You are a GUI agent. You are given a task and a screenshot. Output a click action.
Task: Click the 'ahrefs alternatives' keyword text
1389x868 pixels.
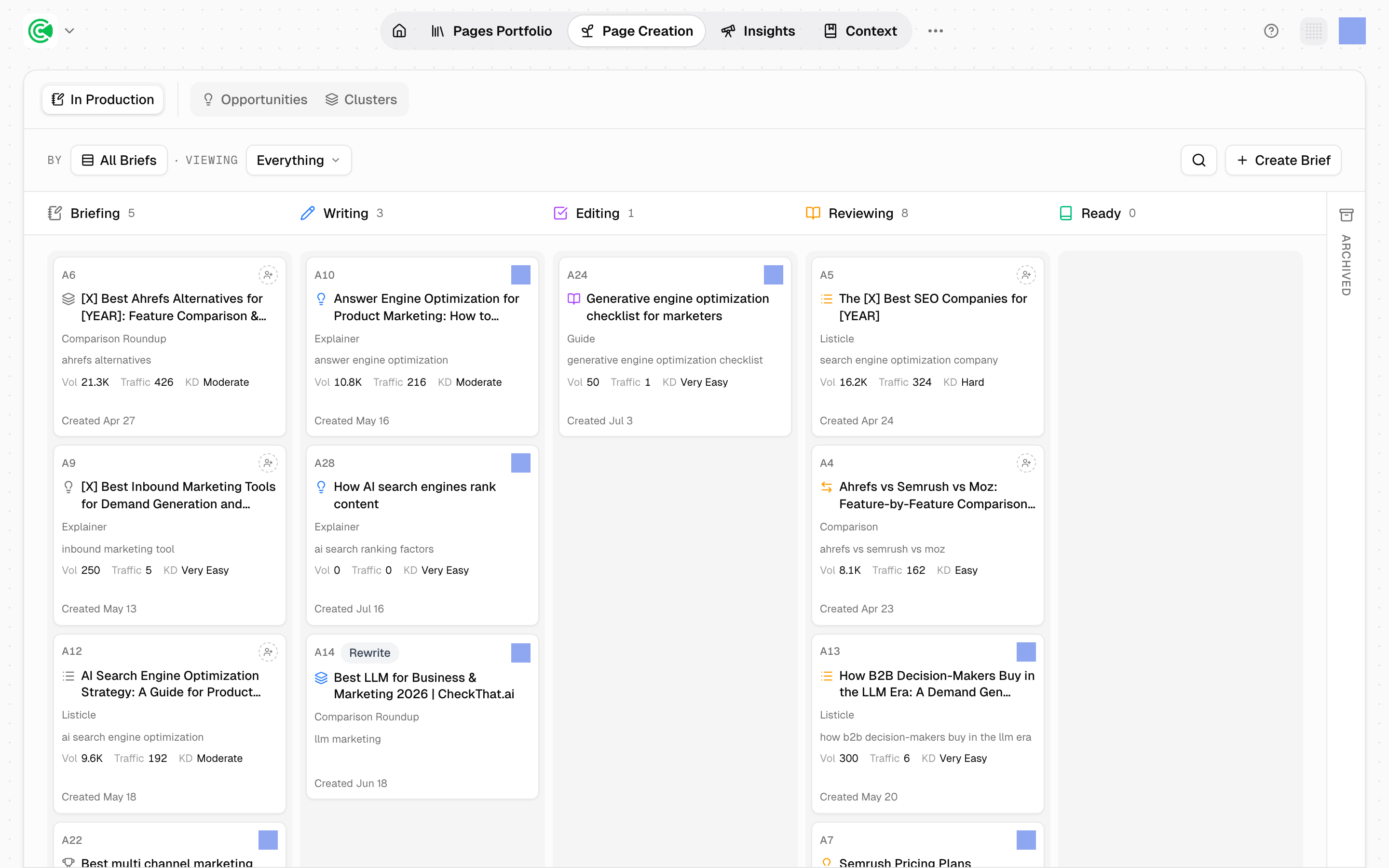(106, 360)
